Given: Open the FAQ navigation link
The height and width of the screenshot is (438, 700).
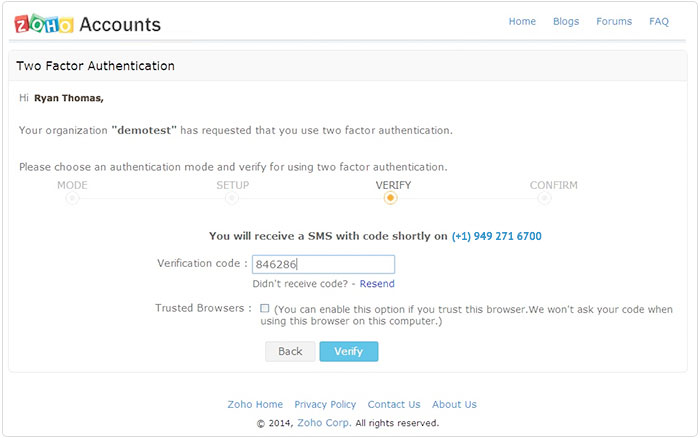Looking at the screenshot, I should 659,21.
